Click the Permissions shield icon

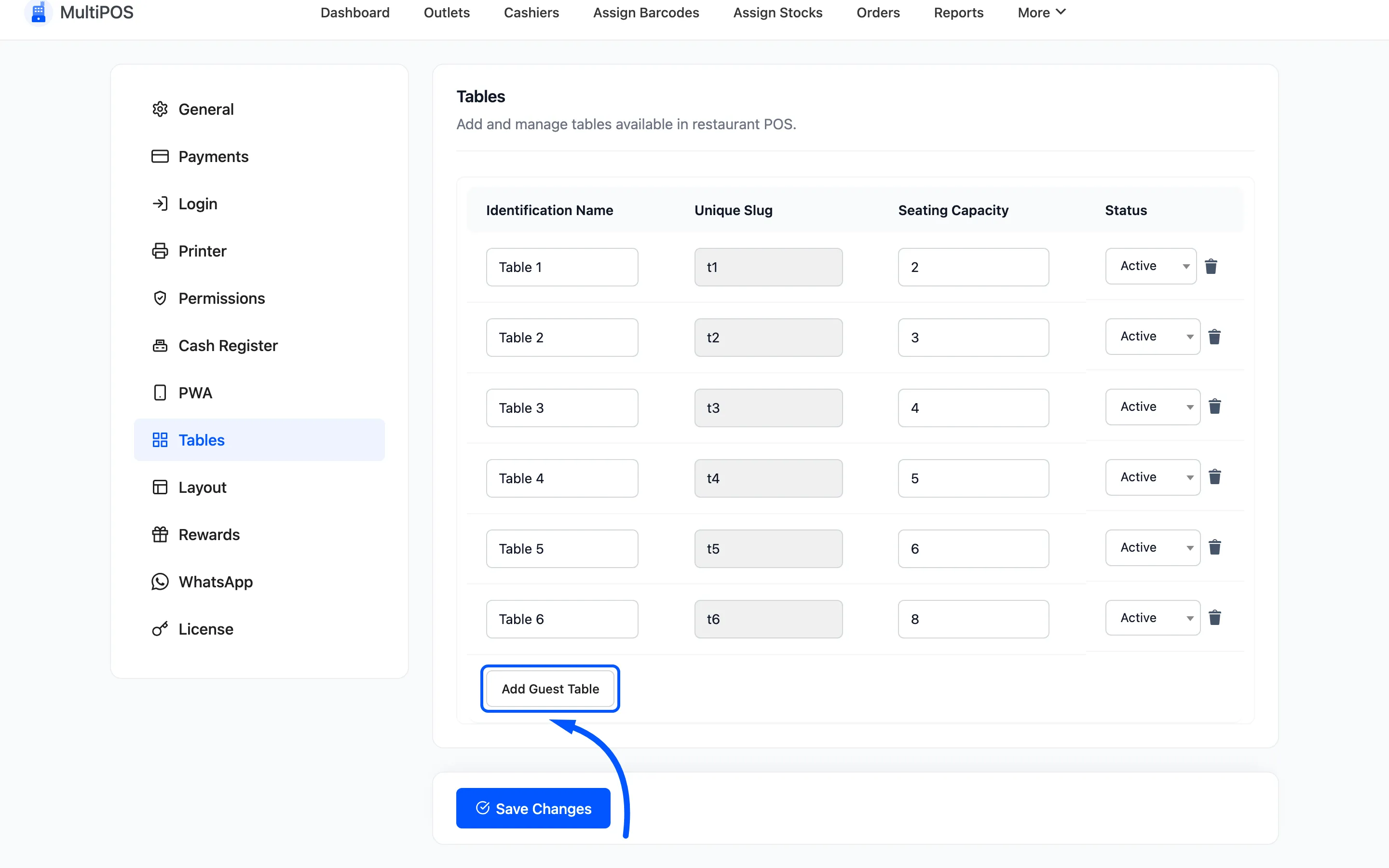[160, 298]
